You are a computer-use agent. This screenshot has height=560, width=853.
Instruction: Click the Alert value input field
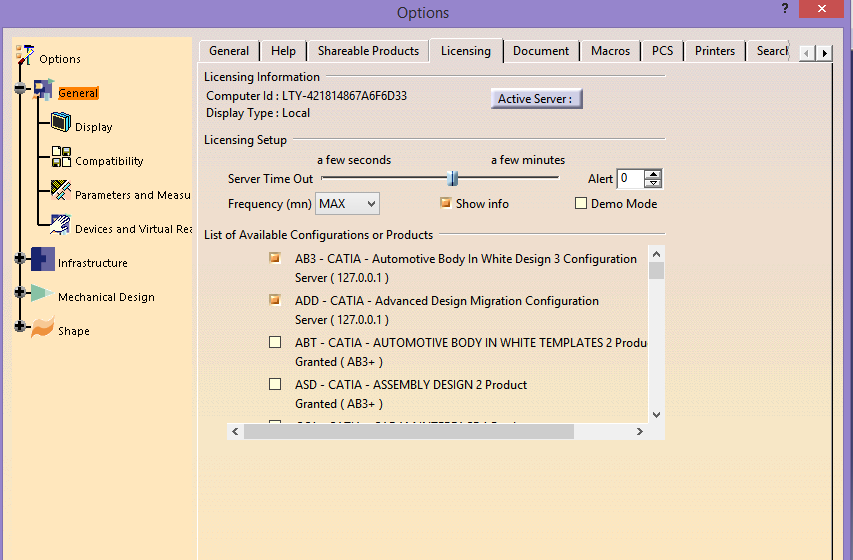click(x=631, y=179)
